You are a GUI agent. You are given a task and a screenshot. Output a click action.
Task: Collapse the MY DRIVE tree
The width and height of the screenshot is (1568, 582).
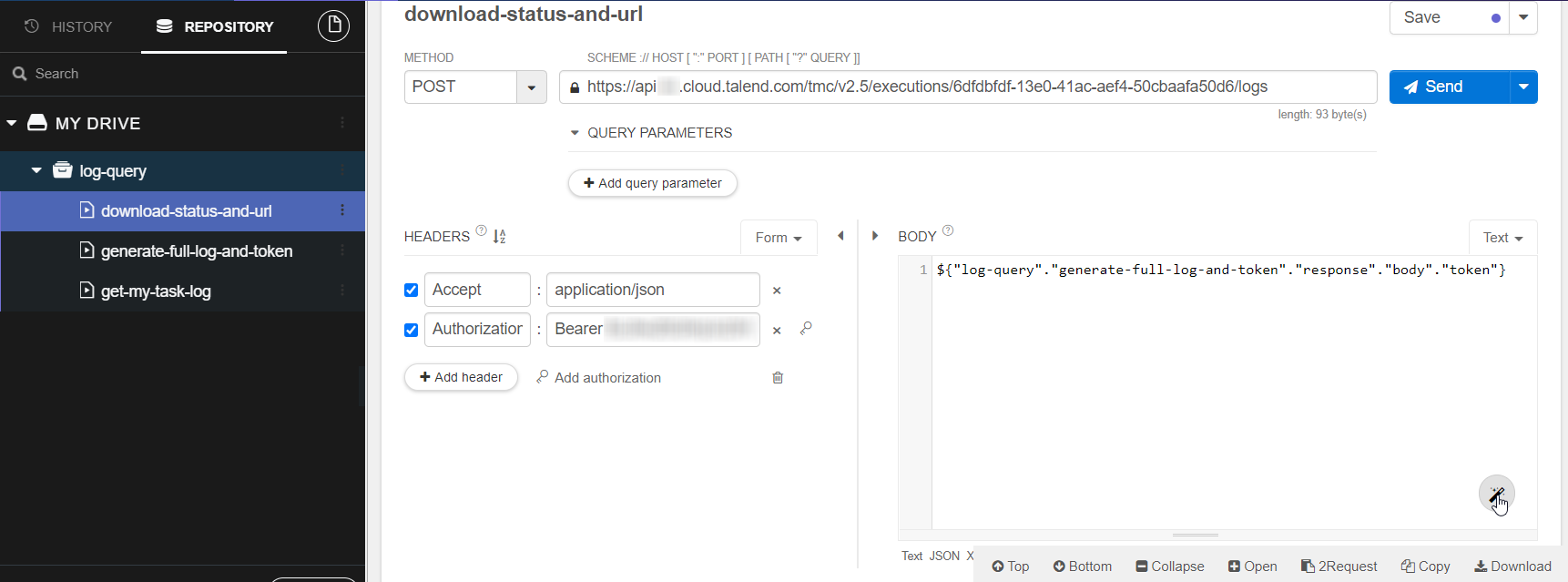pos(12,123)
